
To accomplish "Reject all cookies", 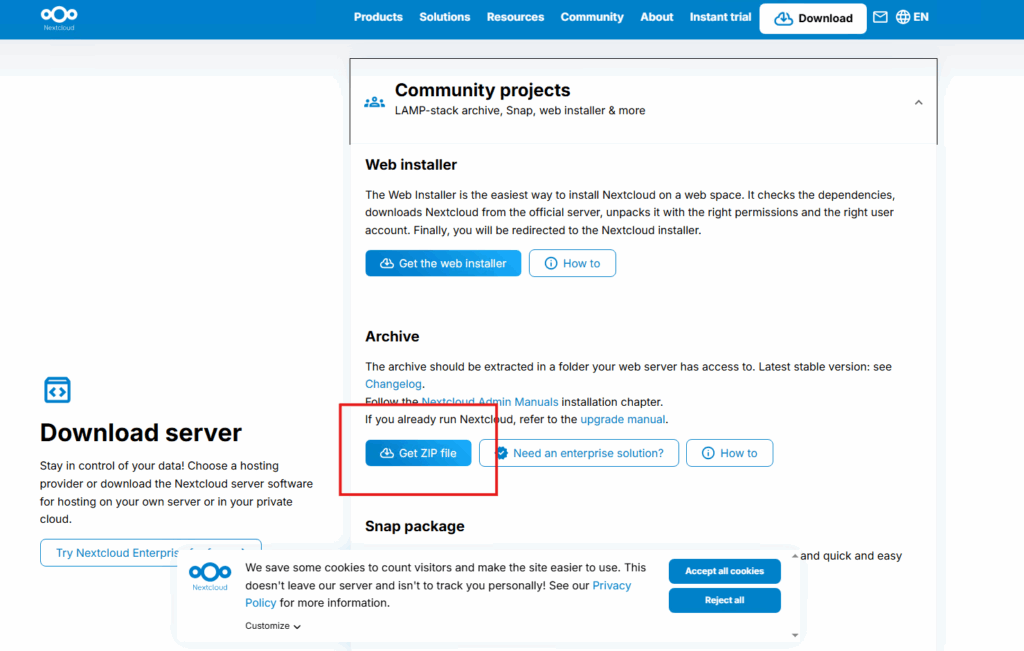I will pos(724,600).
